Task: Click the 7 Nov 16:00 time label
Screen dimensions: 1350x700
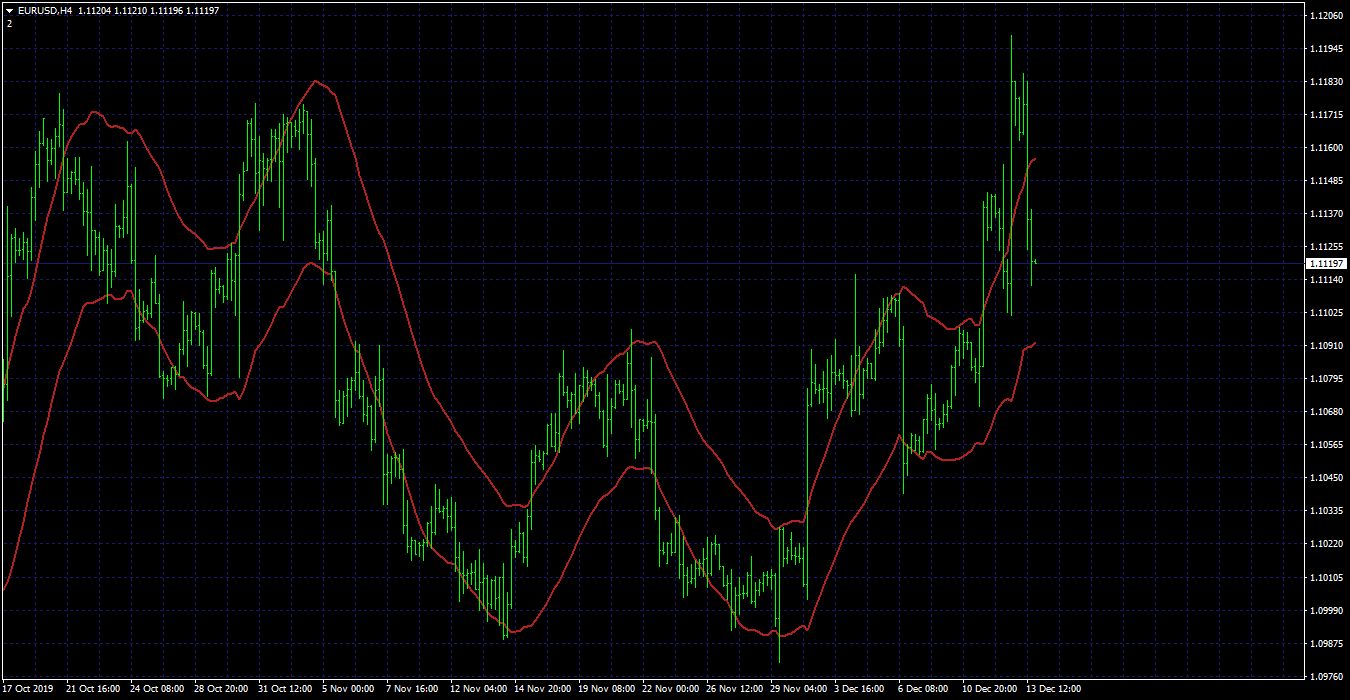Action: (x=412, y=689)
